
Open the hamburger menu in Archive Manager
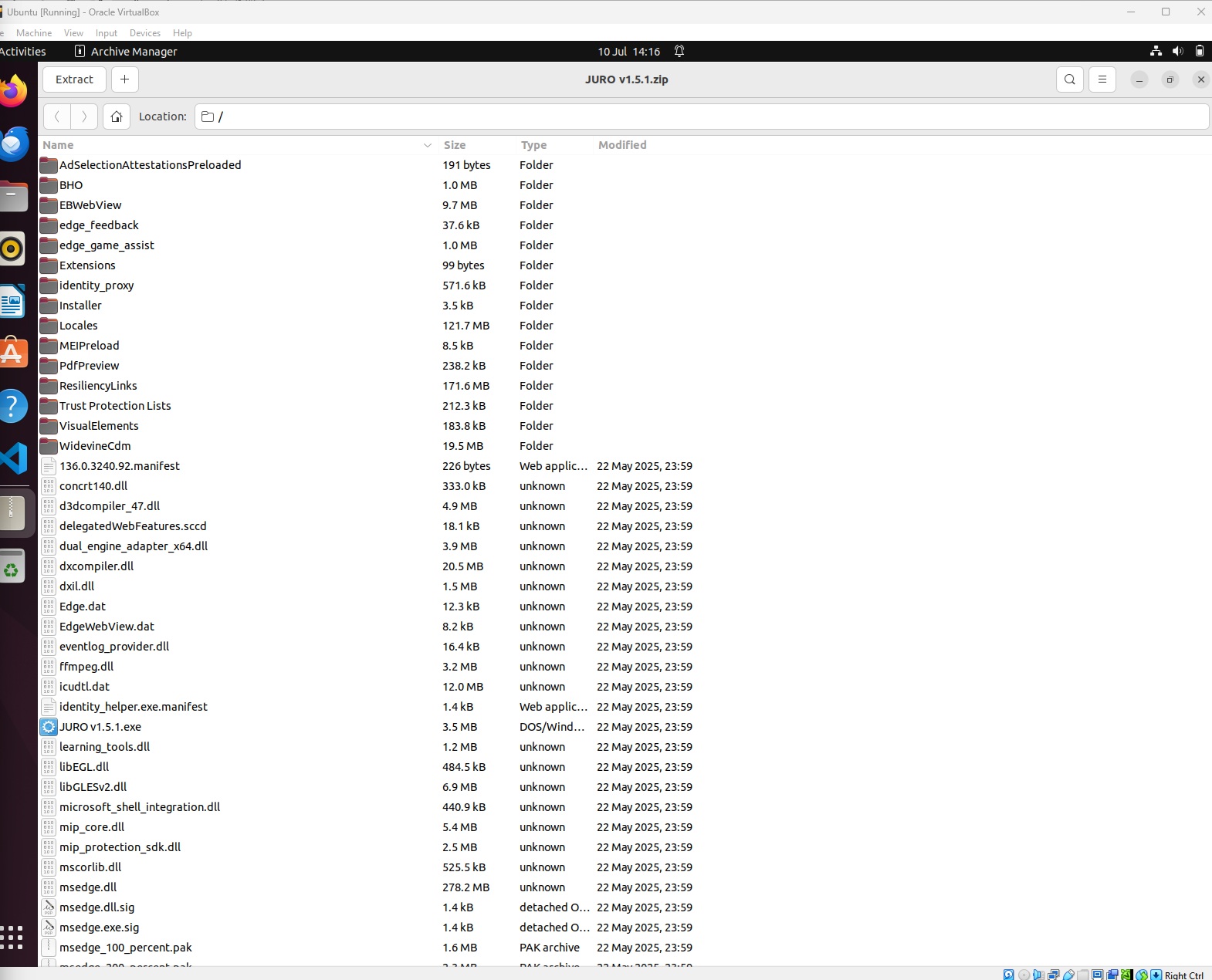(x=1102, y=79)
